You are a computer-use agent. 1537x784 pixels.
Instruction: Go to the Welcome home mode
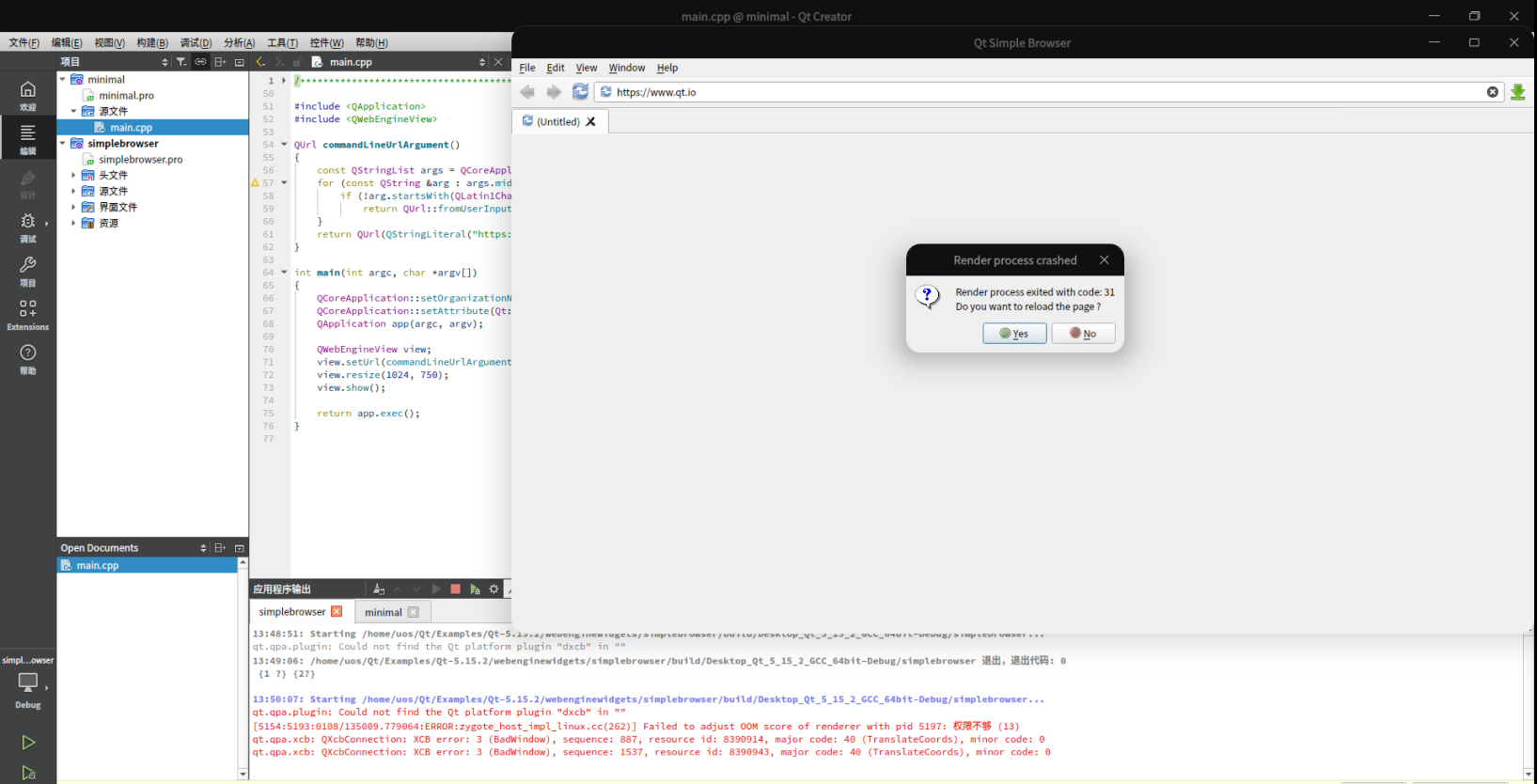[28, 94]
